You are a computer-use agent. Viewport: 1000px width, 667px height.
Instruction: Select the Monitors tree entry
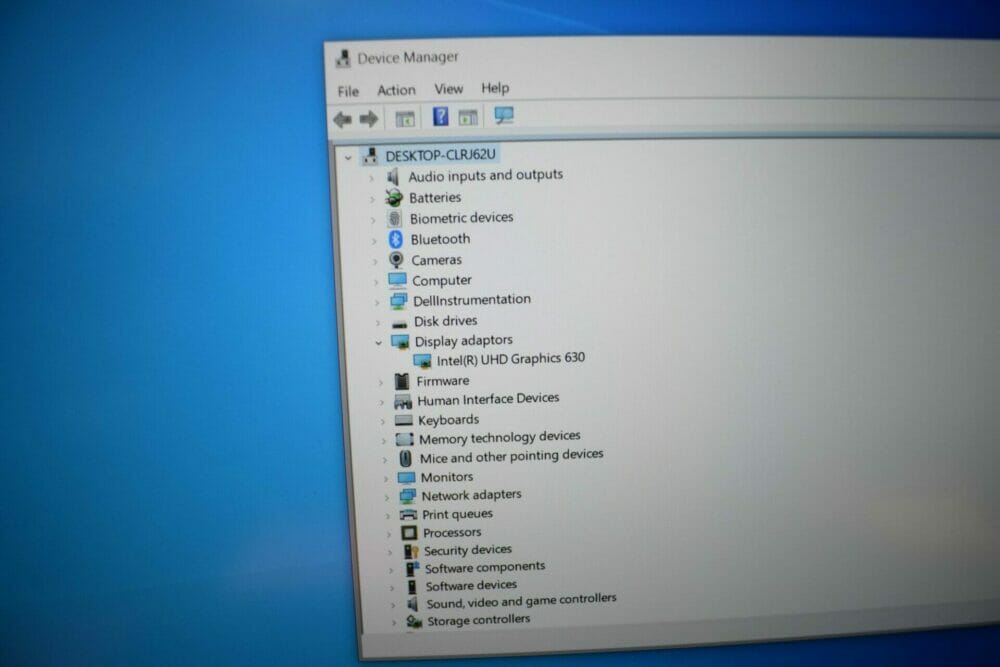446,477
